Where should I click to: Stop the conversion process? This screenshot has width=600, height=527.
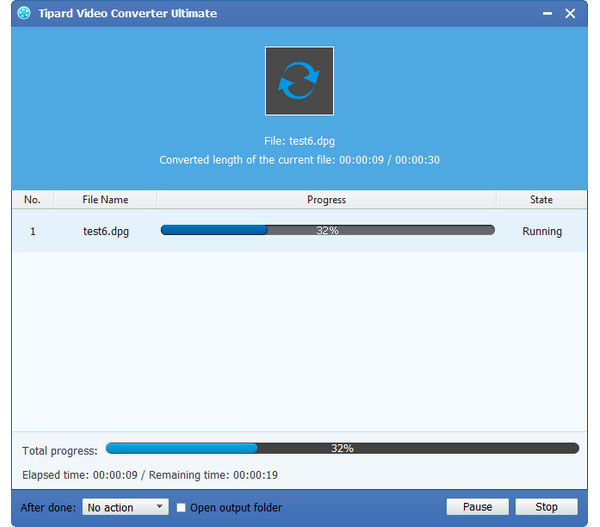[x=546, y=507]
